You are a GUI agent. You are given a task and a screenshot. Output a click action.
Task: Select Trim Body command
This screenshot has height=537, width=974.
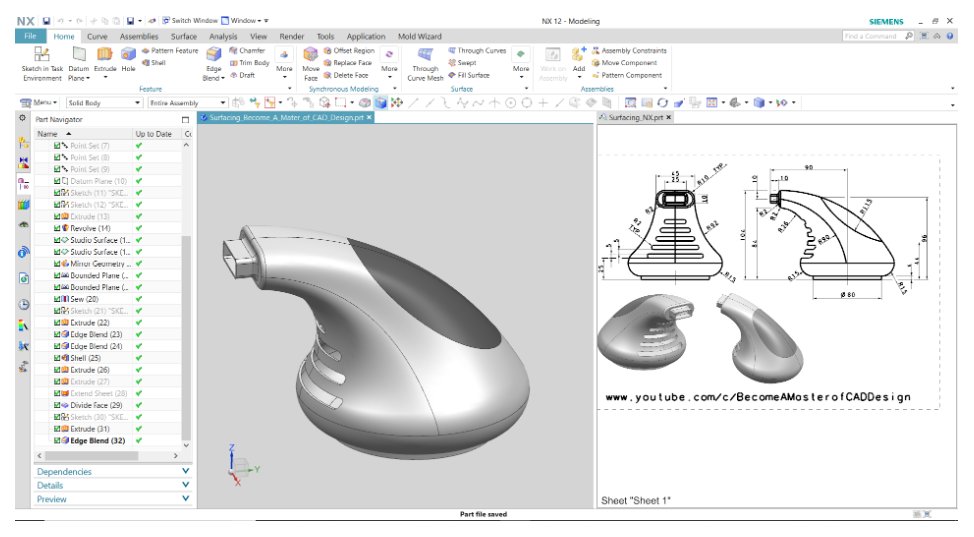click(249, 63)
